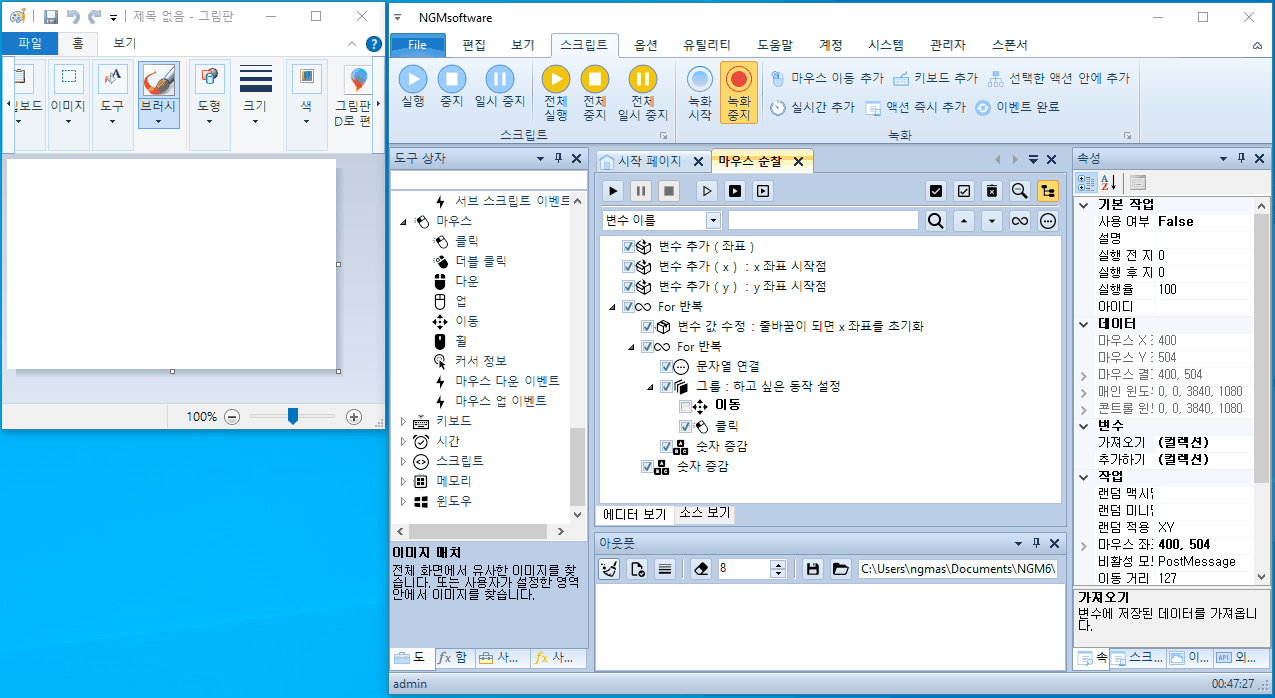Viewport: 1275px width, 698px height.
Task: Click the delete icon in editor toolbar
Action: coord(992,190)
